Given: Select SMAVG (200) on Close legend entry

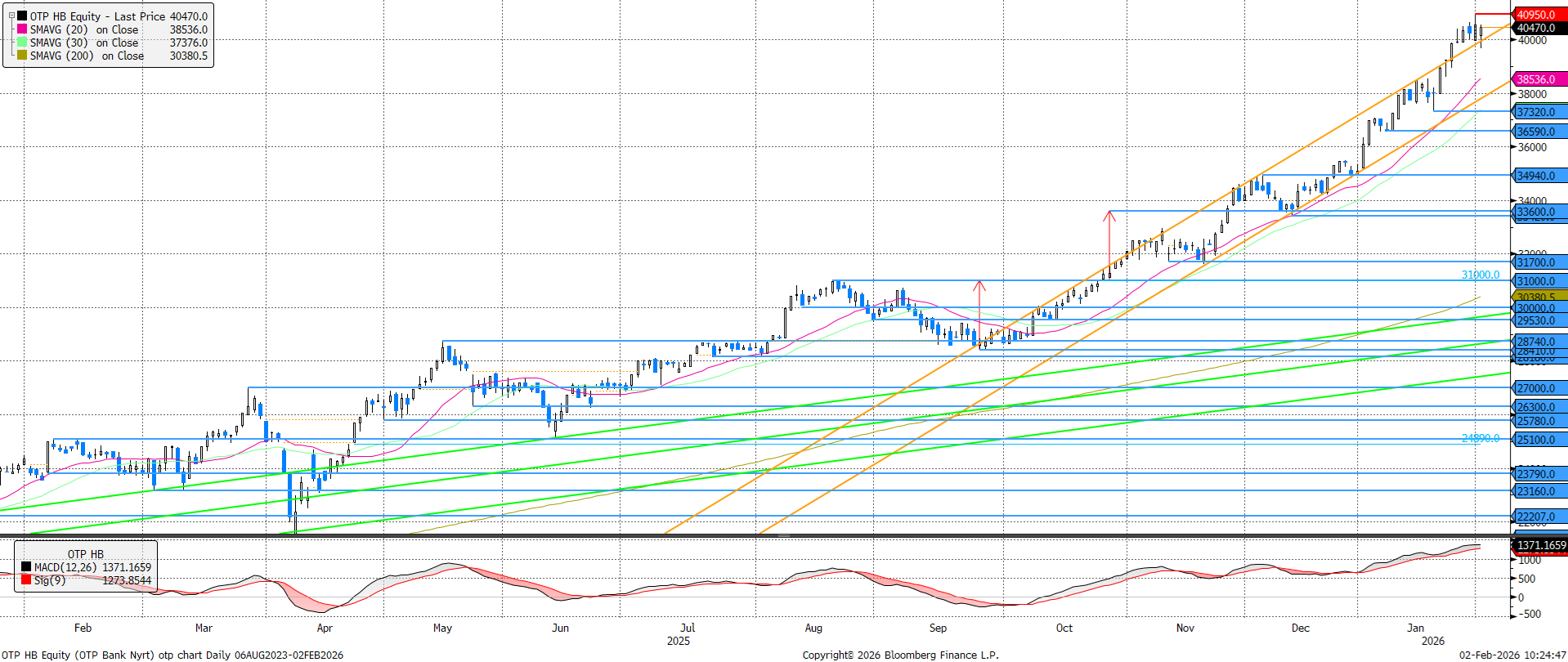Looking at the screenshot, I should (87, 56).
